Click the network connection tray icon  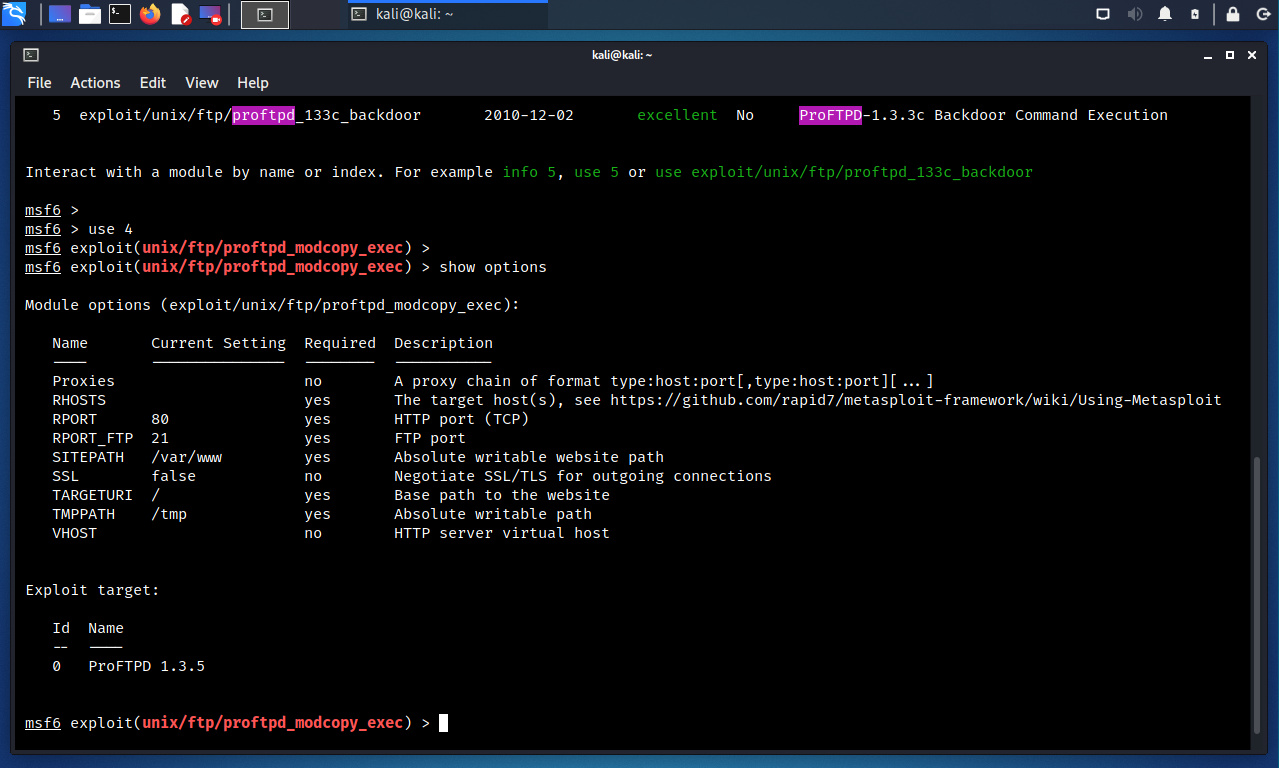[1103, 14]
